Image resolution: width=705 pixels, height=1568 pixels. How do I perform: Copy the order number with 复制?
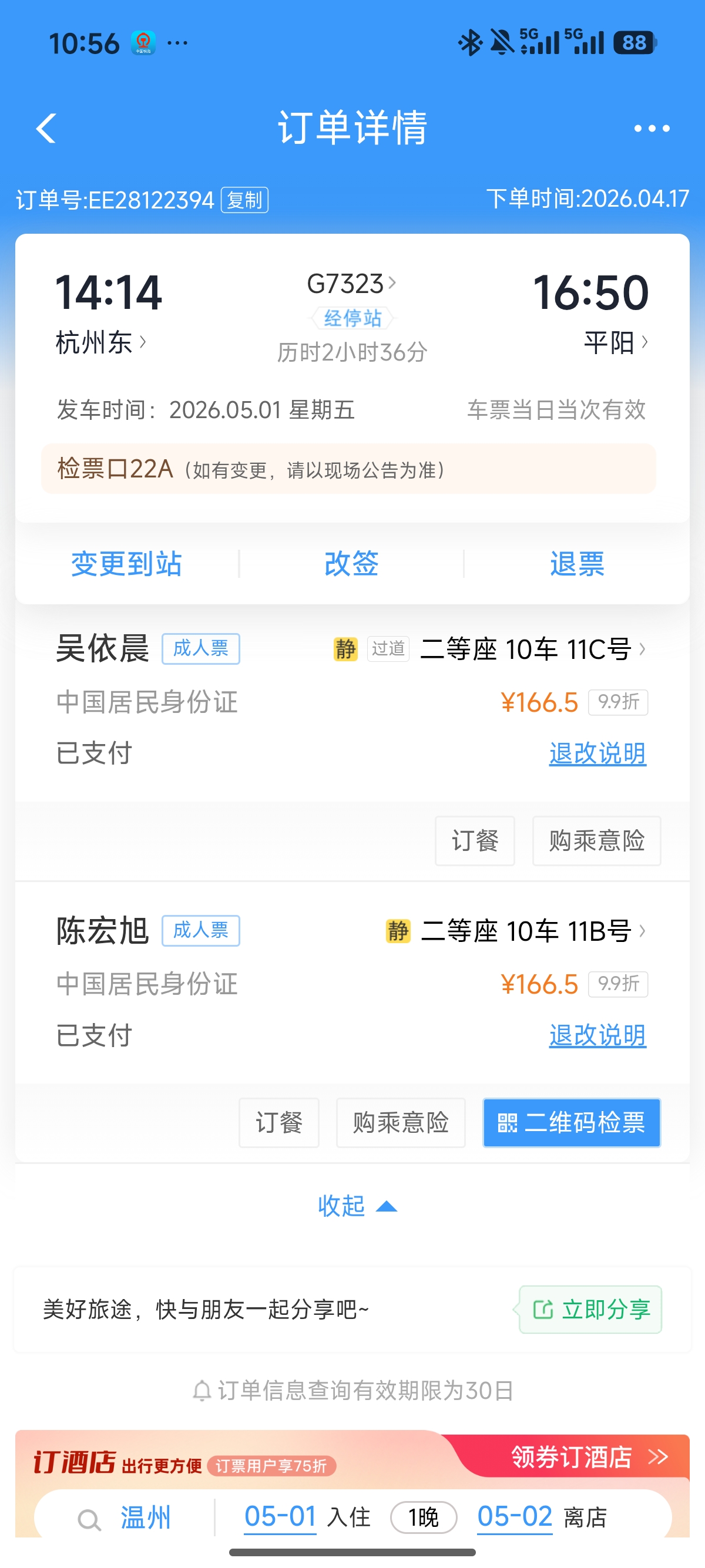[x=244, y=200]
